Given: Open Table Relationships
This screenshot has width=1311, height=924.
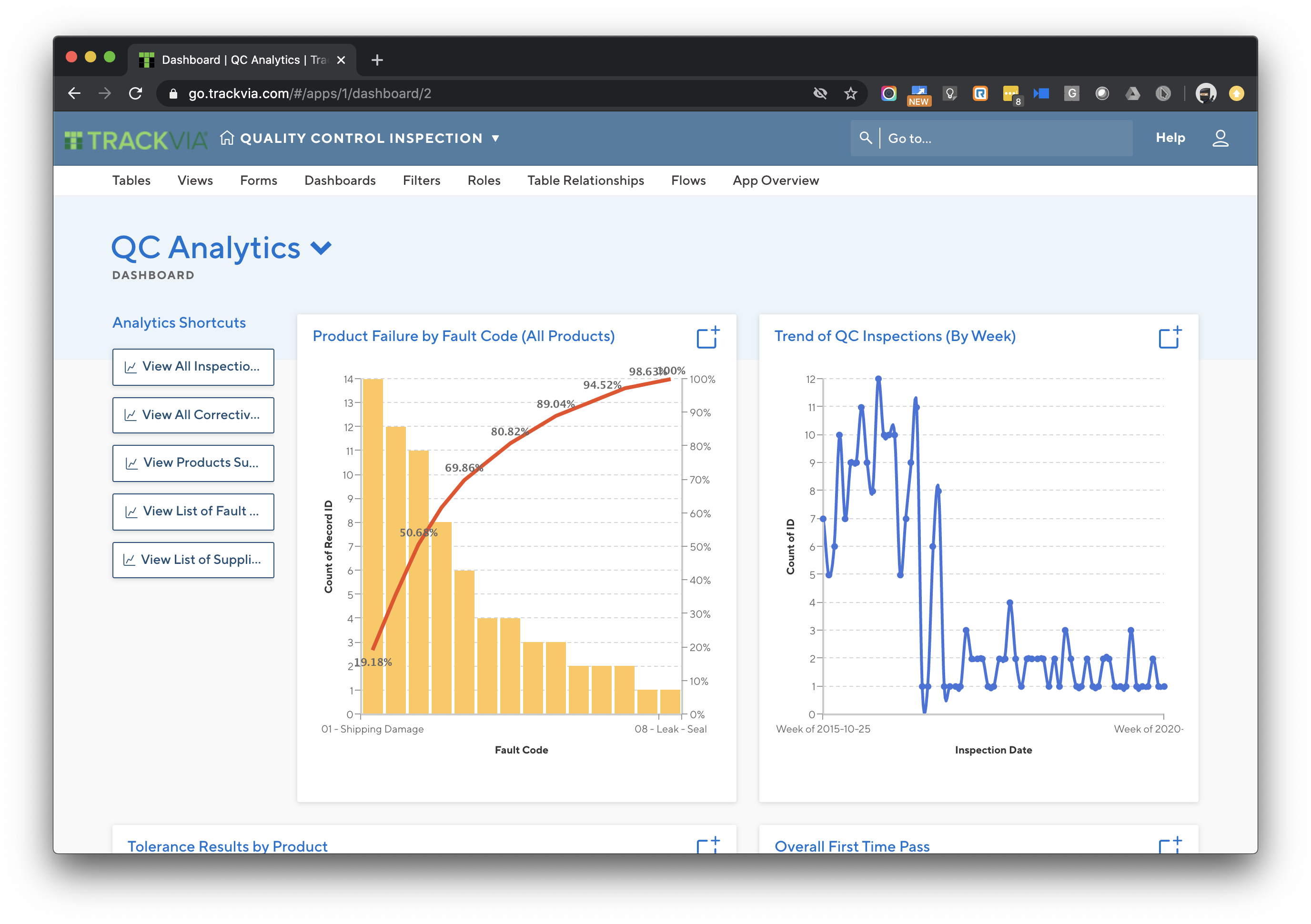Looking at the screenshot, I should pyautogui.click(x=585, y=181).
